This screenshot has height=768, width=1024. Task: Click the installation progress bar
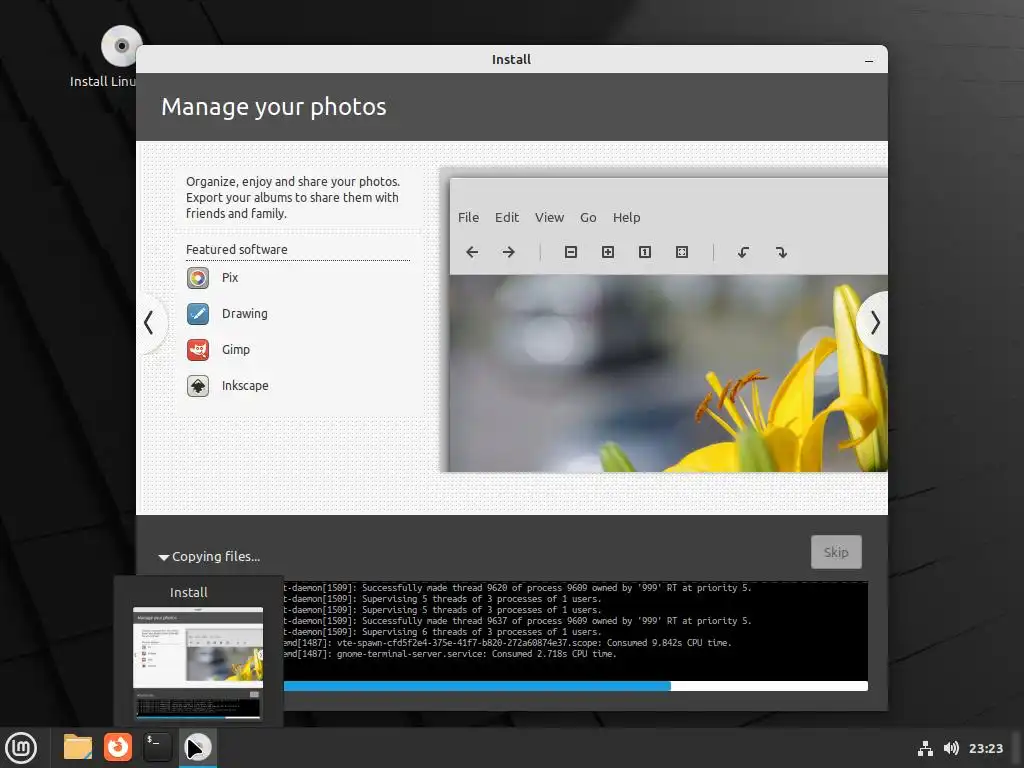pyautogui.click(x=575, y=686)
